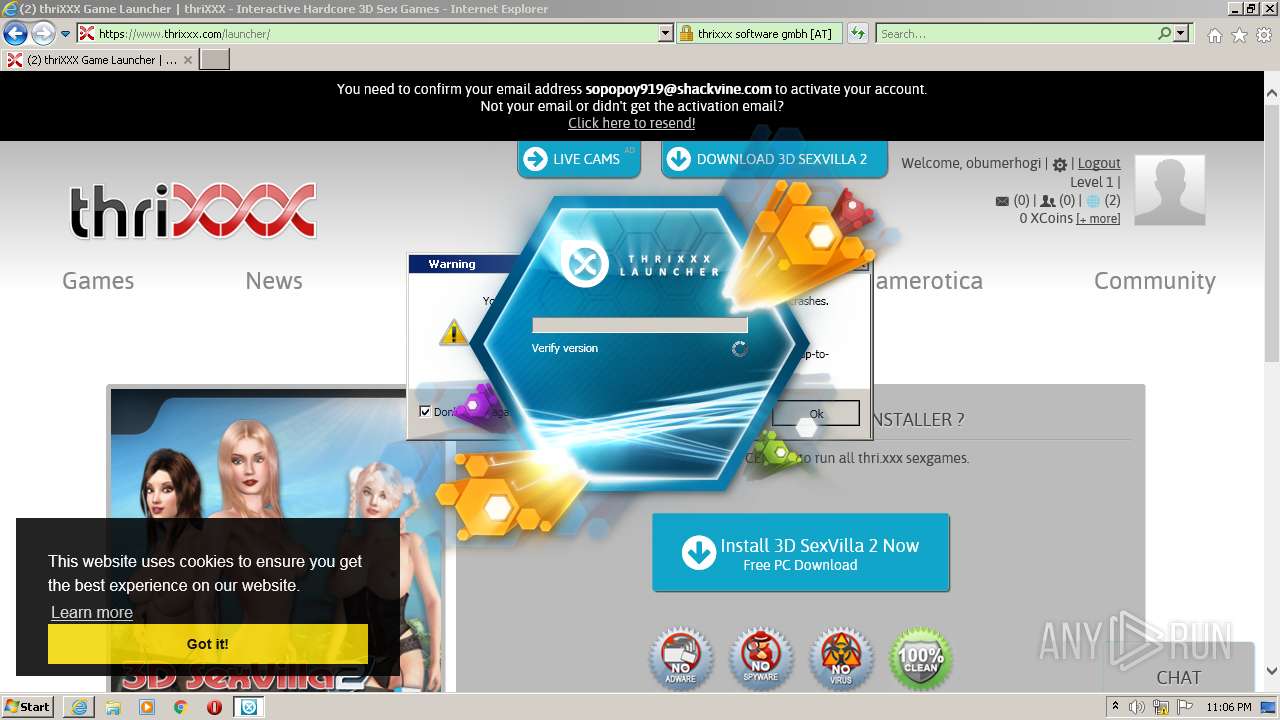Show hidden system tray icons
Image resolution: width=1280 pixels, height=720 pixels.
[x=1115, y=707]
